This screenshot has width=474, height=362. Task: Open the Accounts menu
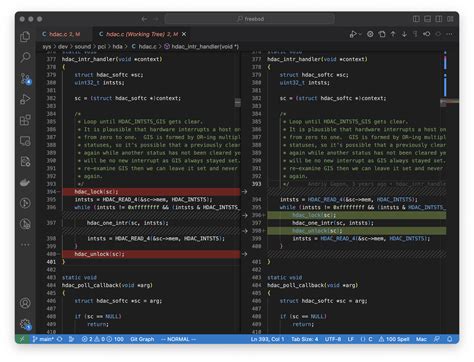(x=25, y=303)
